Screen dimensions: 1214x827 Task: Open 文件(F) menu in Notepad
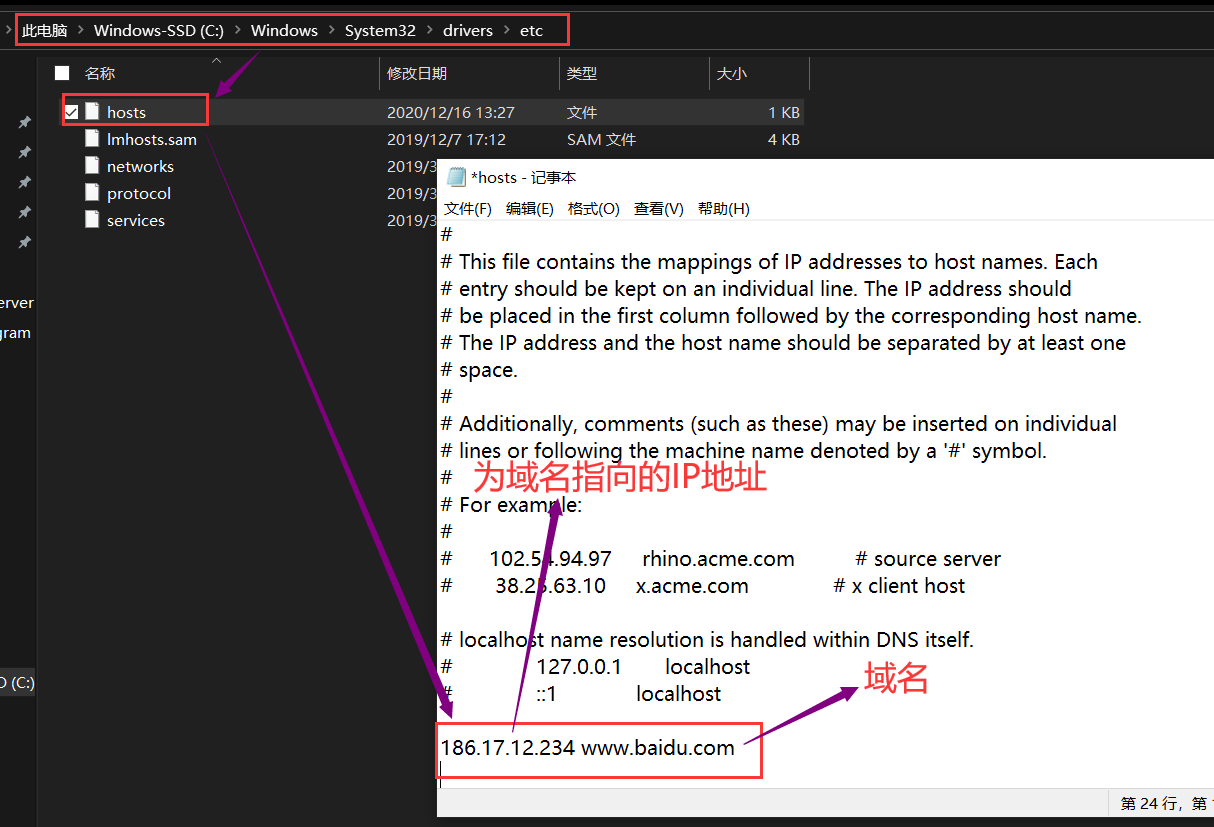coord(468,209)
